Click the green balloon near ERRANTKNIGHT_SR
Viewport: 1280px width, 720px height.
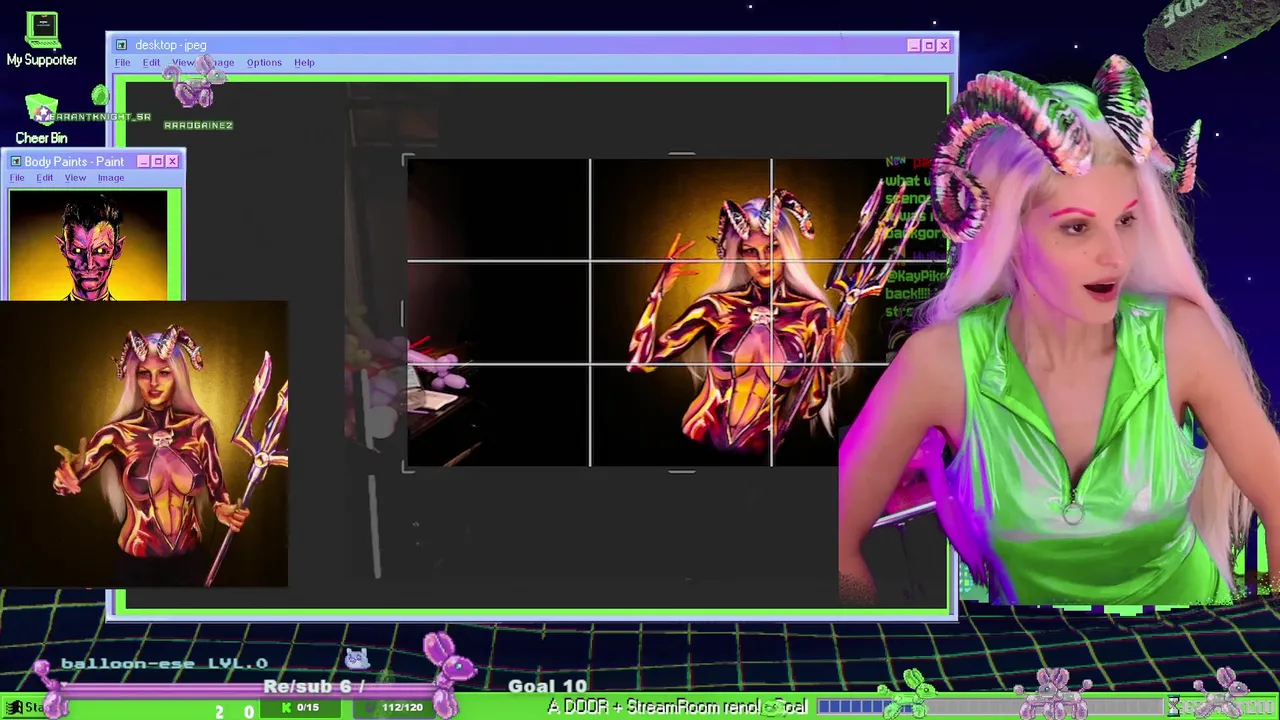(x=99, y=96)
